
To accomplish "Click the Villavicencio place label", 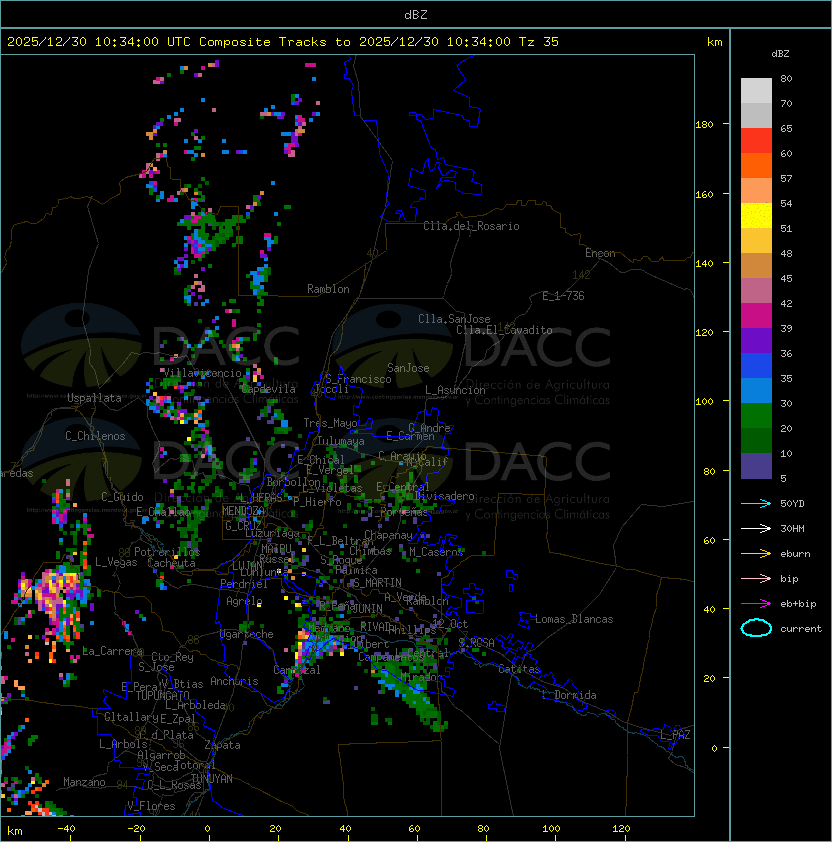I will [x=202, y=373].
